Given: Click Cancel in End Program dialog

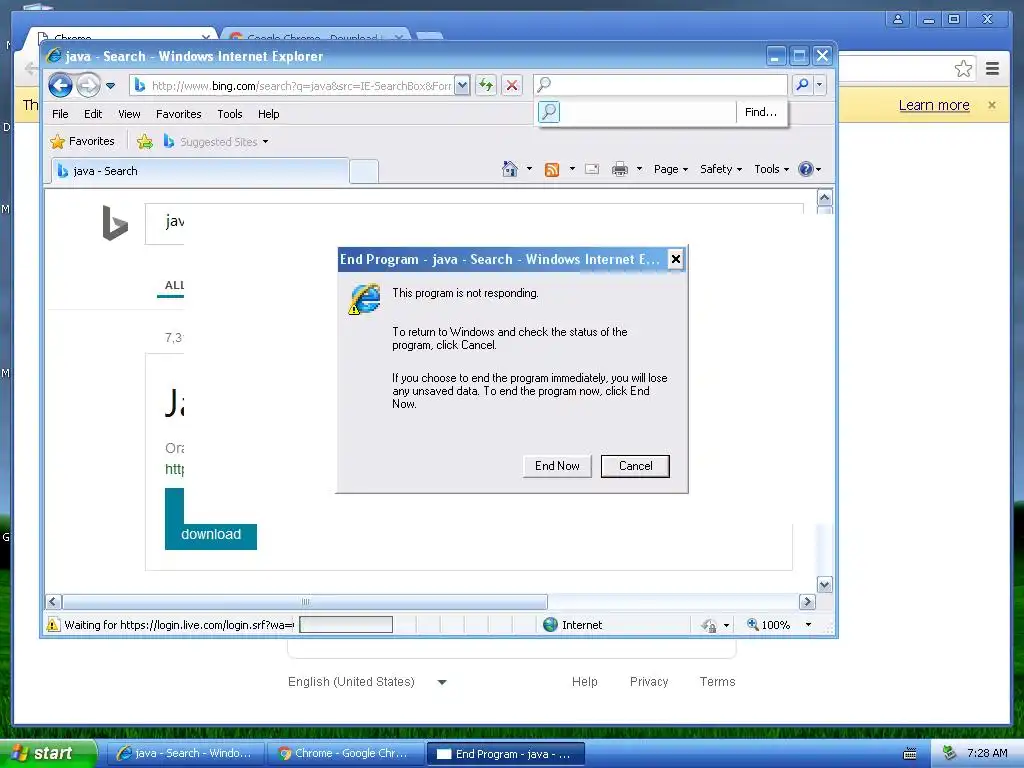Looking at the screenshot, I should coord(635,466).
